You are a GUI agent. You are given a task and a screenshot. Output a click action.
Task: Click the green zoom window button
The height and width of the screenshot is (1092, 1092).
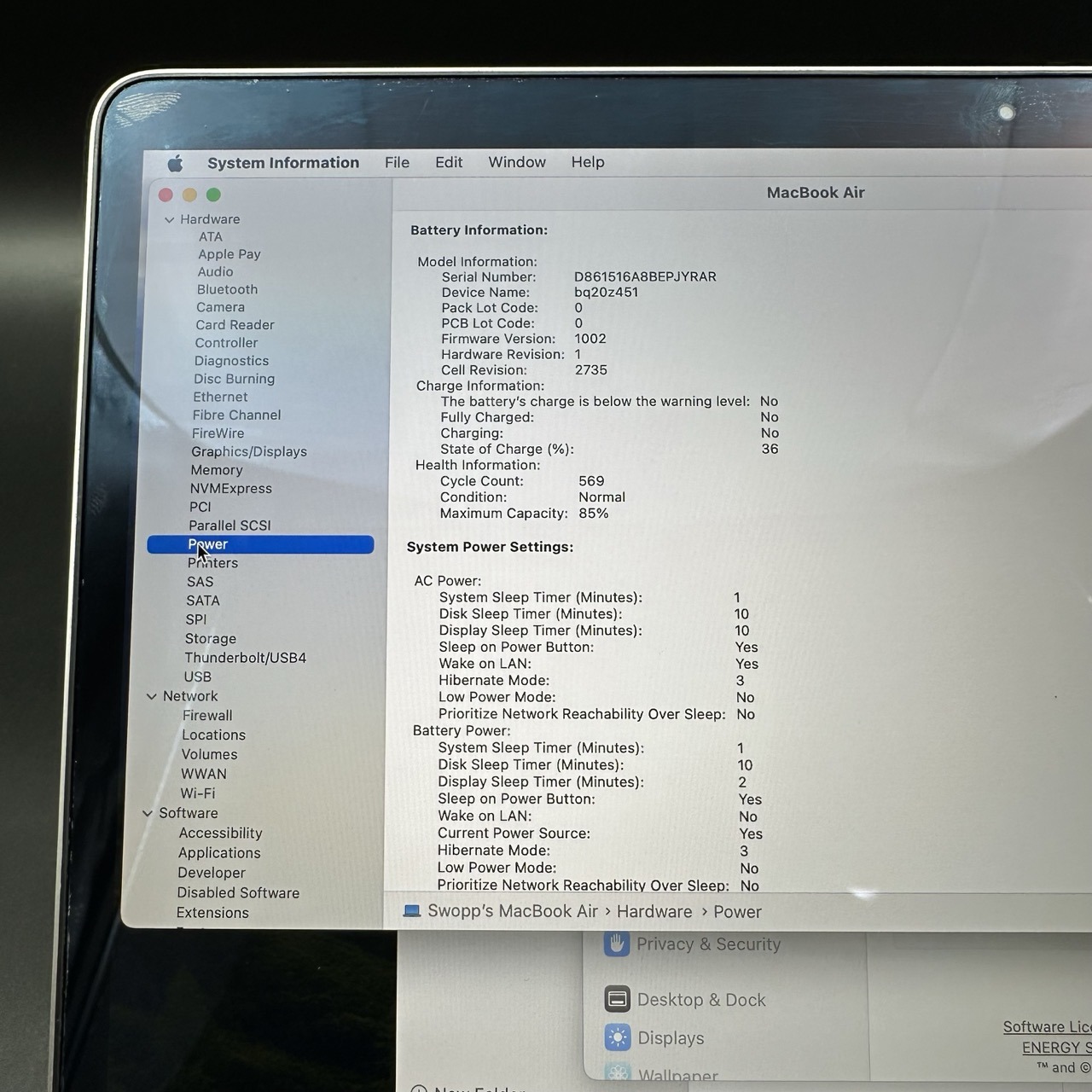pos(213,195)
